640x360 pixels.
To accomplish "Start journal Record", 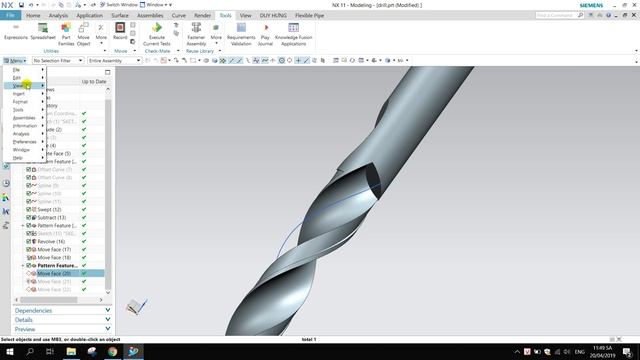I will coord(120,31).
